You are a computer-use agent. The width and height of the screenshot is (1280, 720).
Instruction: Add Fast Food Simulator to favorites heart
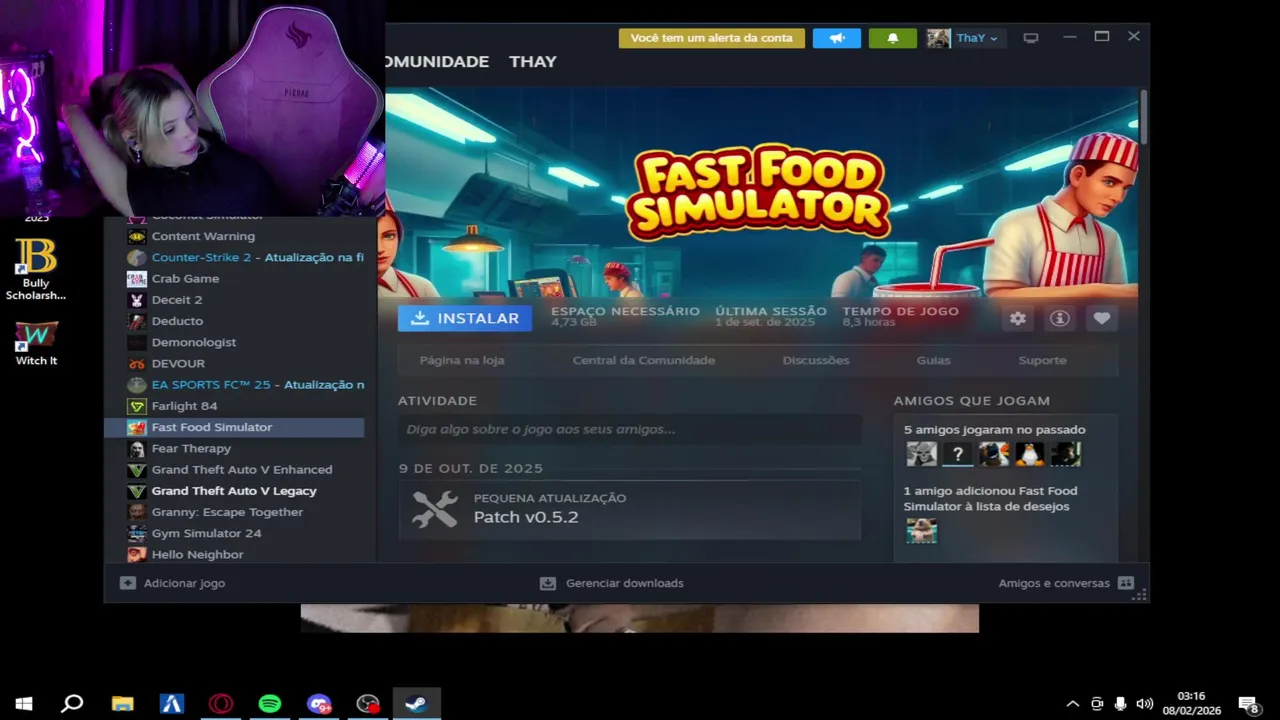pos(1102,318)
